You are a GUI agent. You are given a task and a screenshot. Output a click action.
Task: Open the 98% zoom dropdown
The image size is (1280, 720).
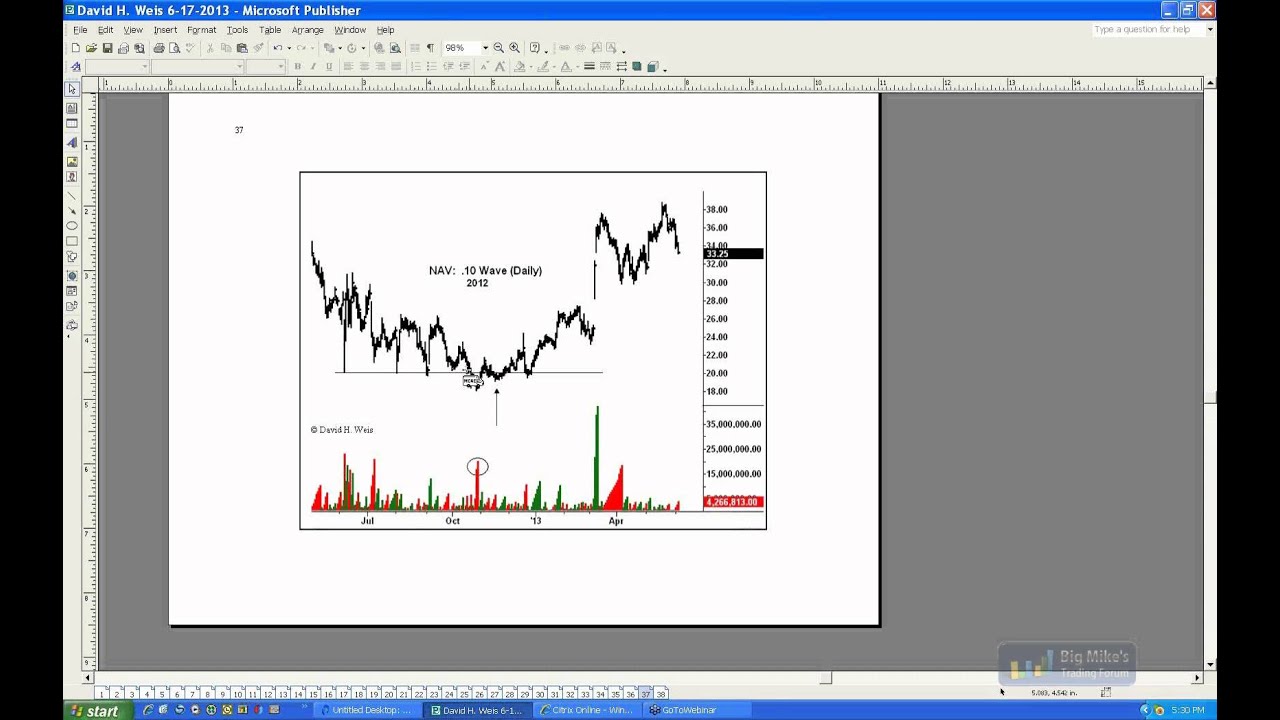click(x=485, y=48)
